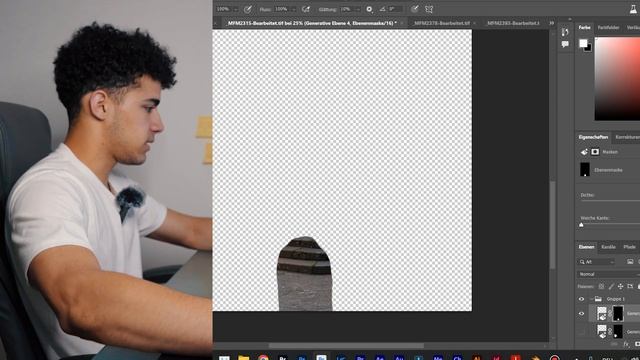Open Chrome from the taskbar
640x360 pixels.
(263, 358)
